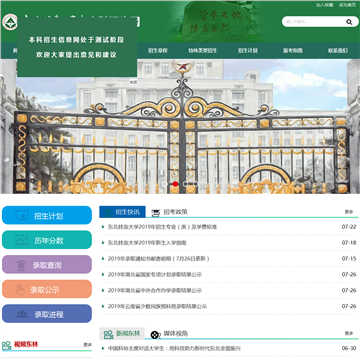
Task: Select the last carousel indicator dot
Action: point(196,184)
